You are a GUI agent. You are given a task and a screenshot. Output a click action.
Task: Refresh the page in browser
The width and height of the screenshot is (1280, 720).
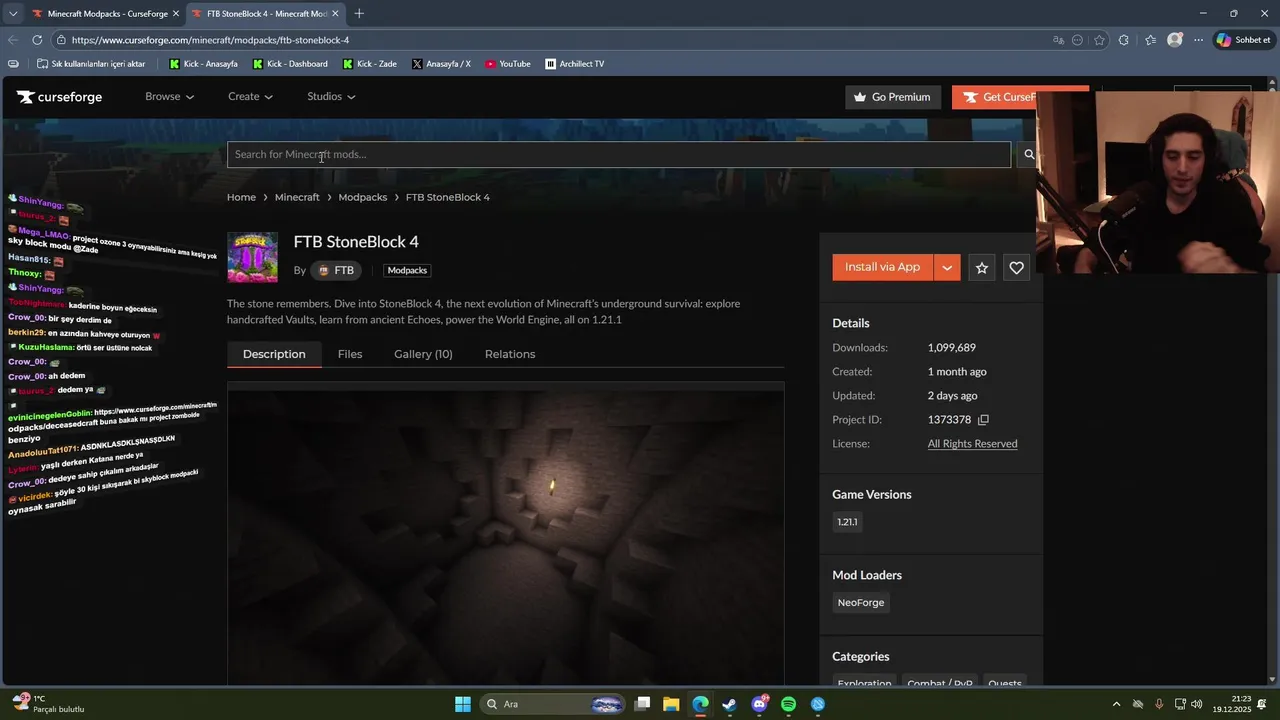(37, 40)
